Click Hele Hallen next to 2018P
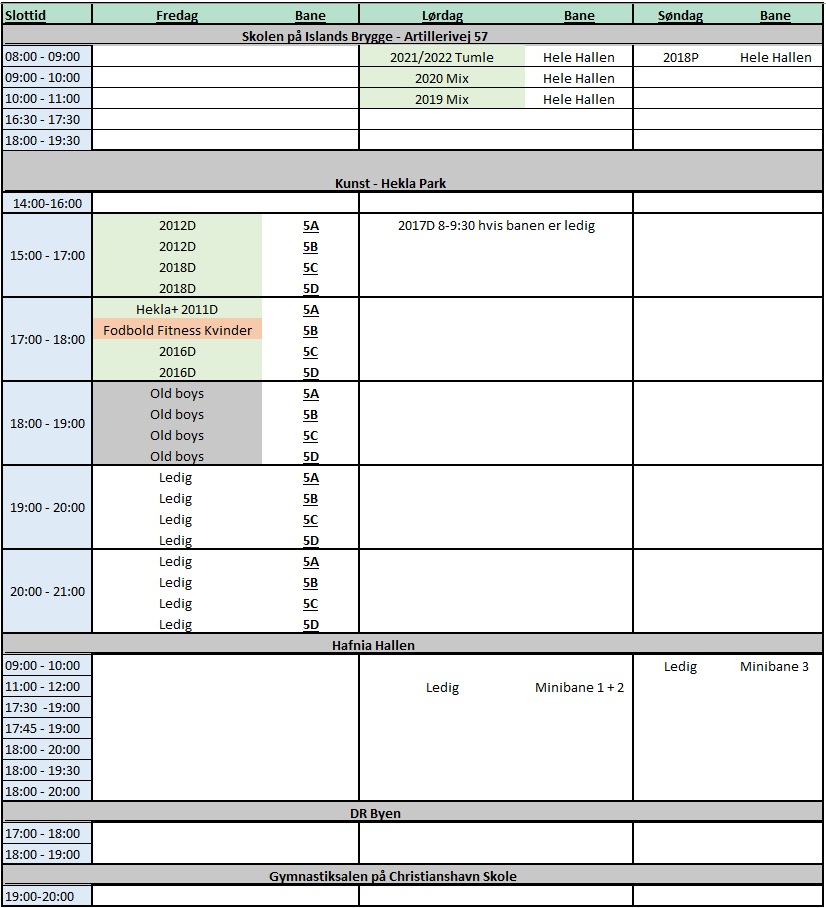Image resolution: width=826 pixels, height=908 pixels. tap(776, 57)
